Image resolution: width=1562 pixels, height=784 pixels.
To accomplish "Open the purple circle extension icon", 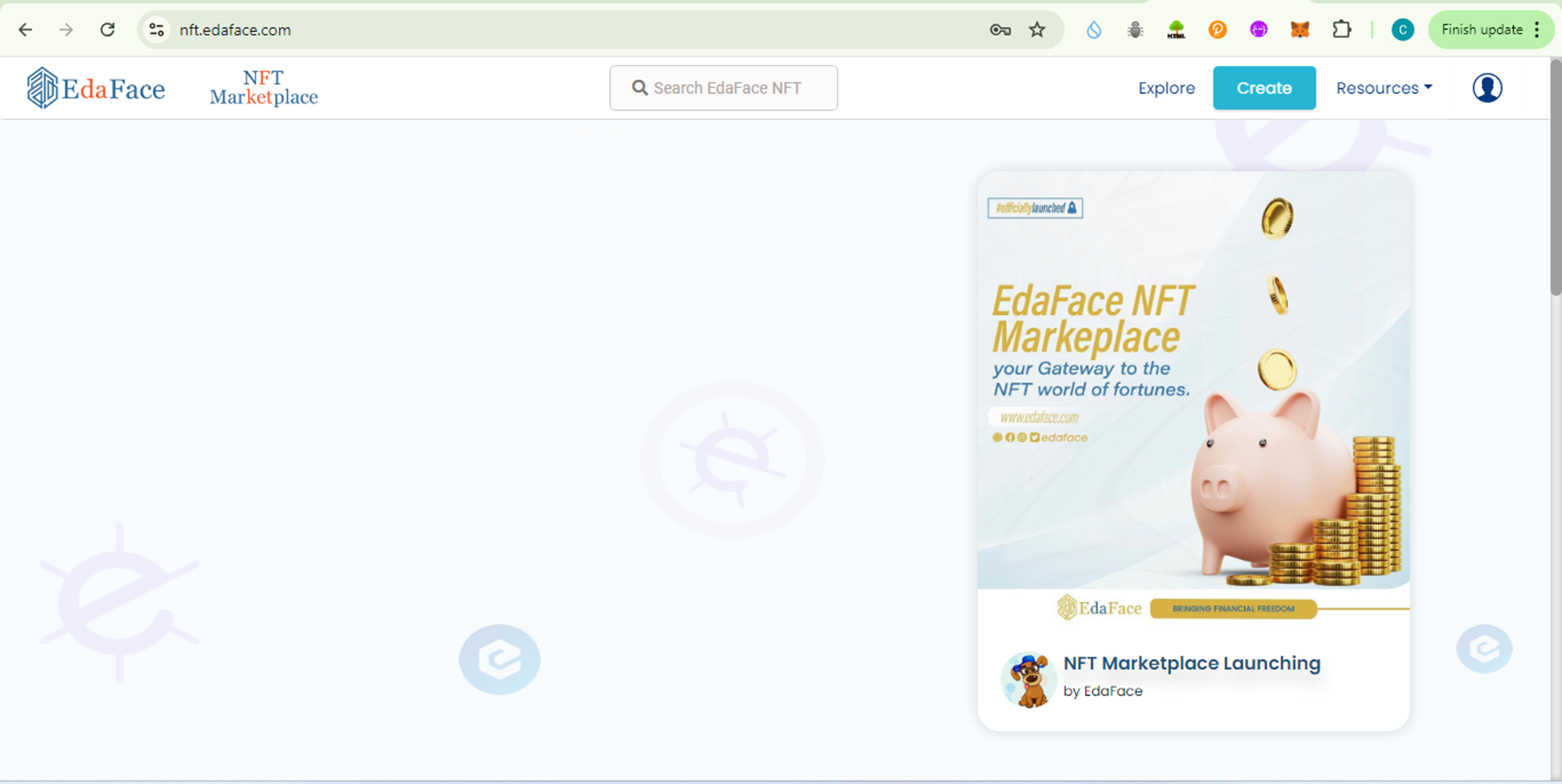I will pyautogui.click(x=1259, y=30).
